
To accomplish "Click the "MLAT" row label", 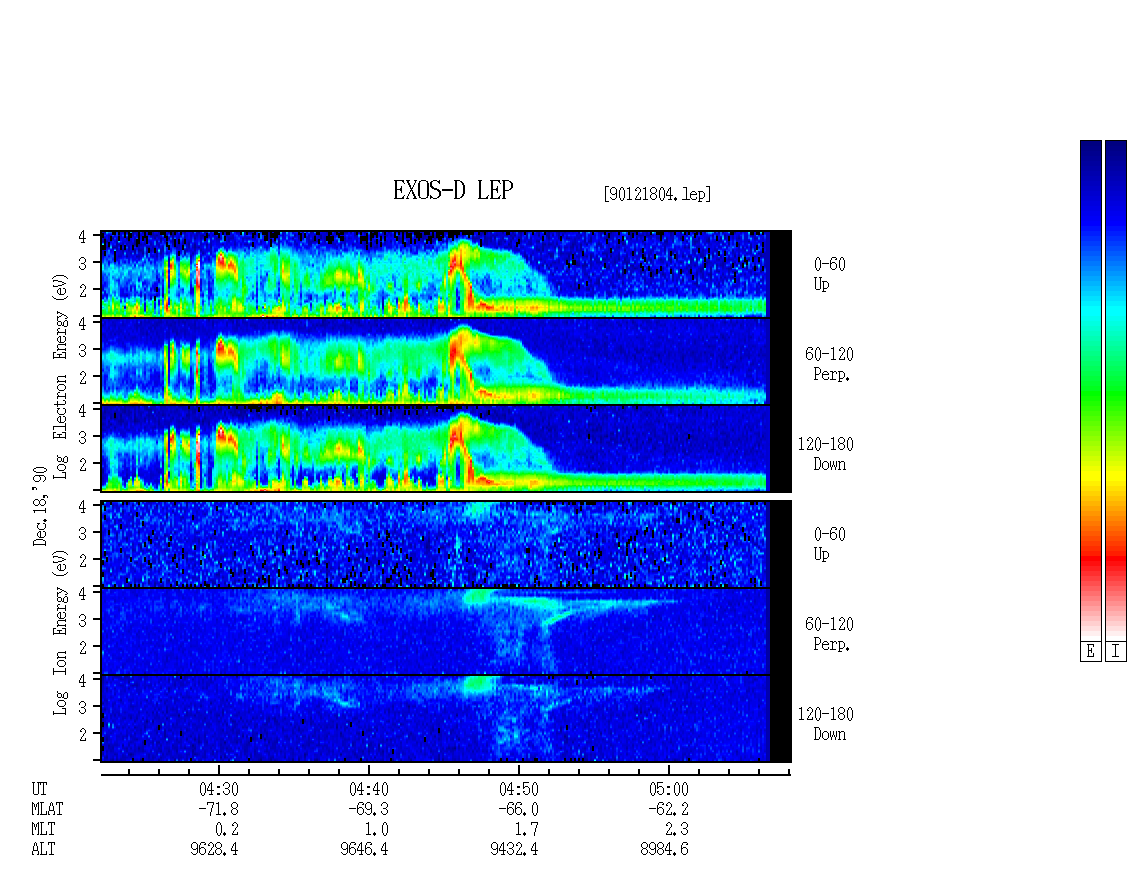I will coord(47,809).
